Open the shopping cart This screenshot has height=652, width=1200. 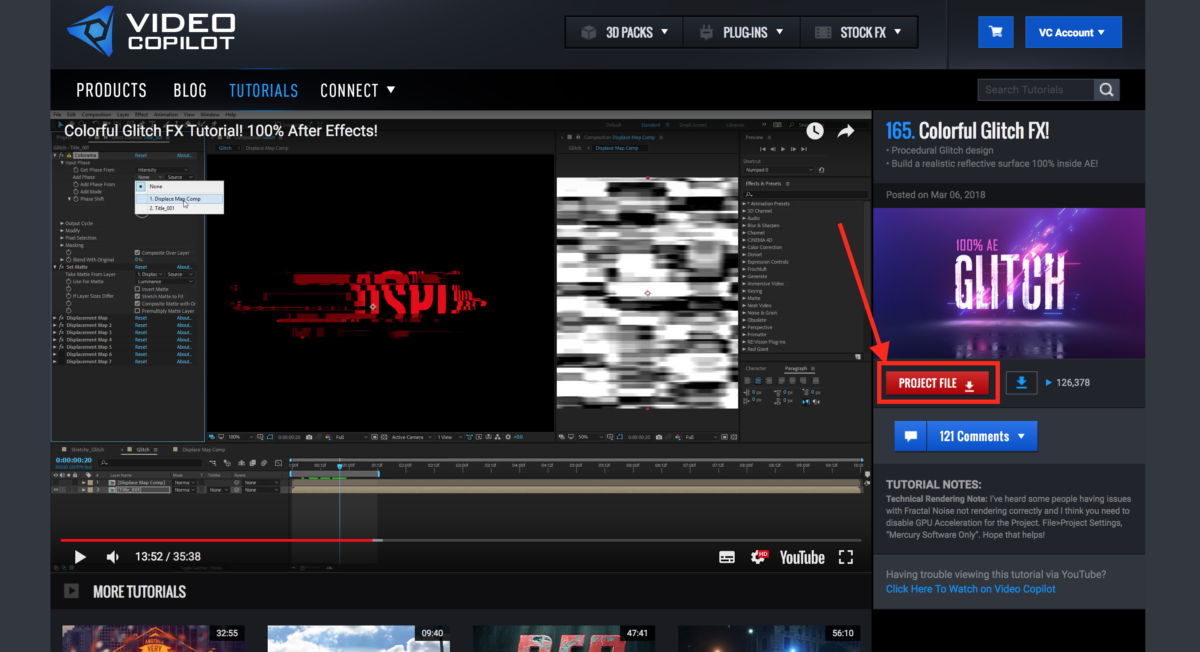click(x=995, y=32)
